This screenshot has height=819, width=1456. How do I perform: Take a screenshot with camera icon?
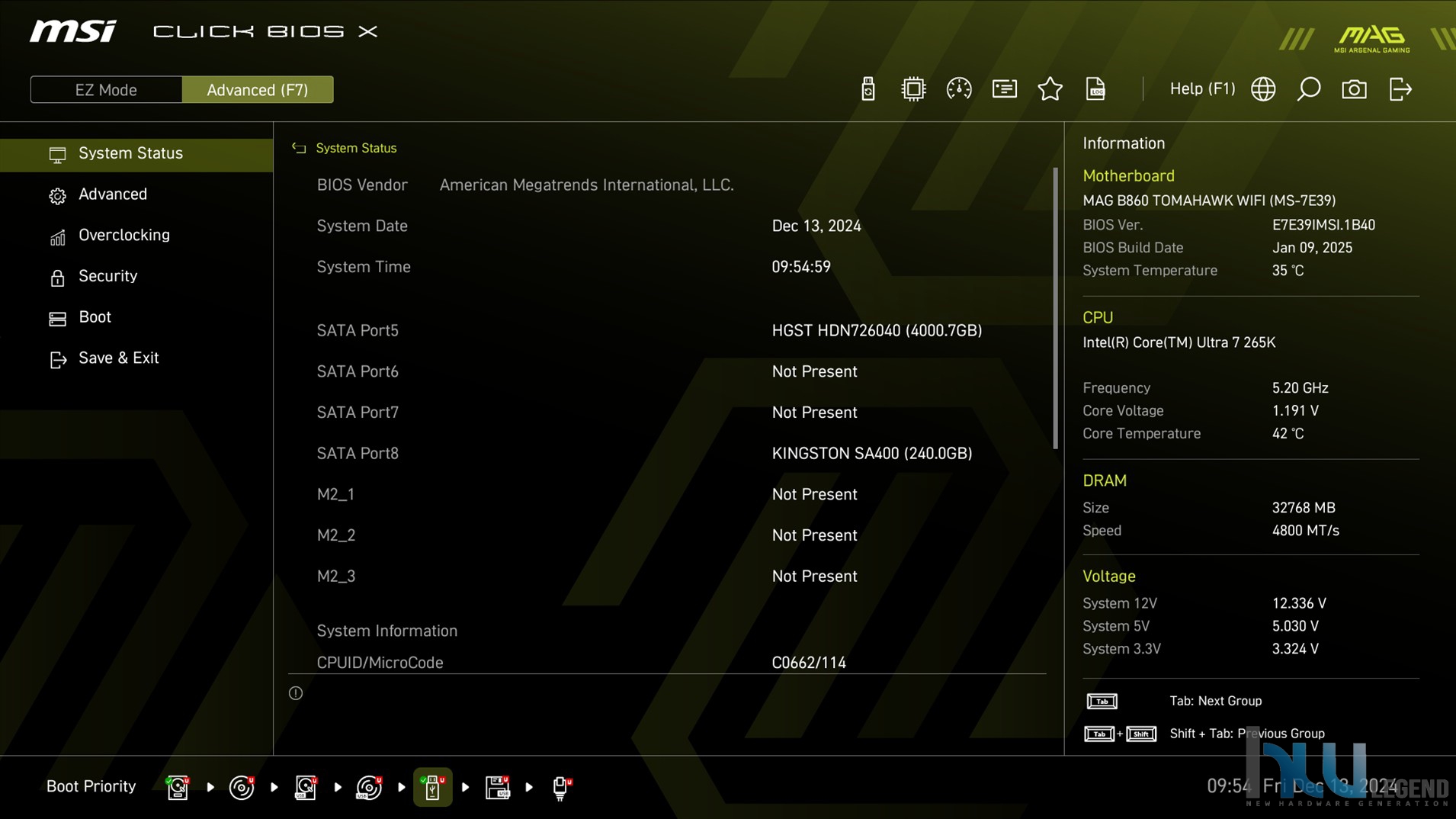tap(1354, 89)
